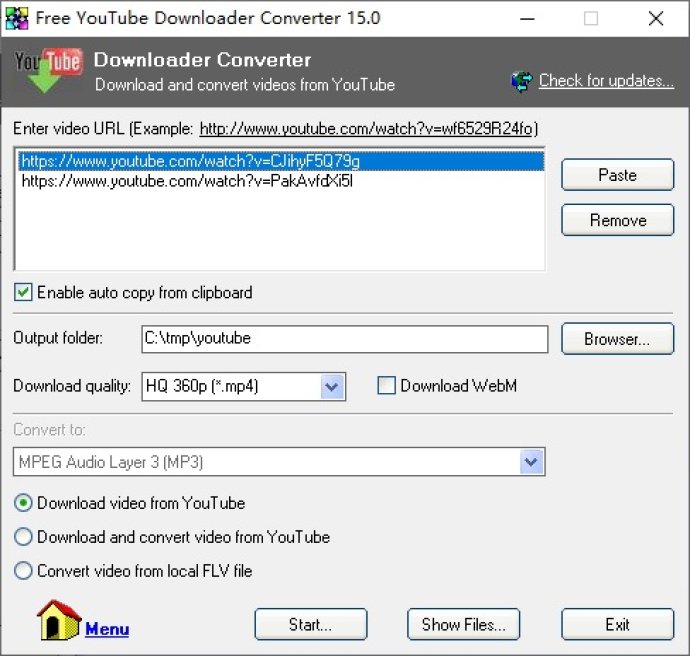This screenshot has width=690, height=656.
Task: Click the Remove button
Action: tap(617, 220)
